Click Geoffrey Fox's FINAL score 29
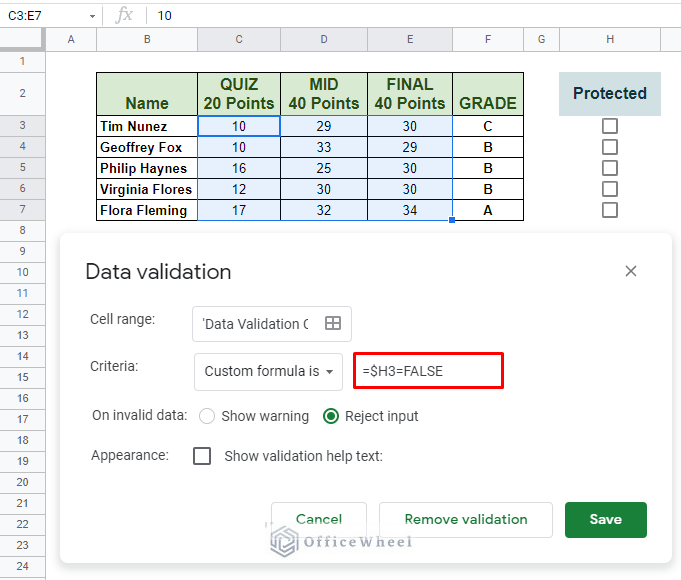Viewport: 681px width, 580px height. 410,147
